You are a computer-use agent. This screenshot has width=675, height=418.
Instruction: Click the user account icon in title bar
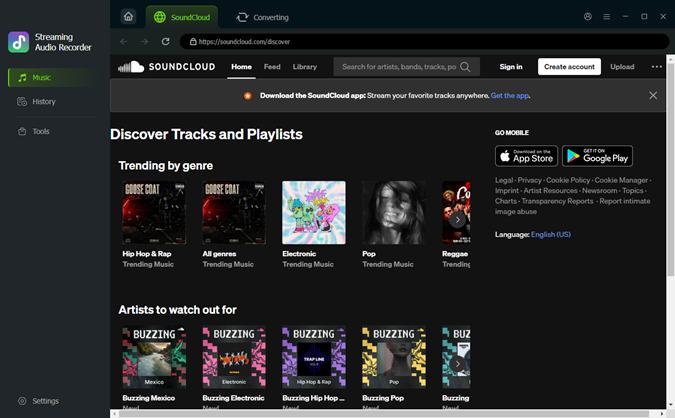[588, 17]
